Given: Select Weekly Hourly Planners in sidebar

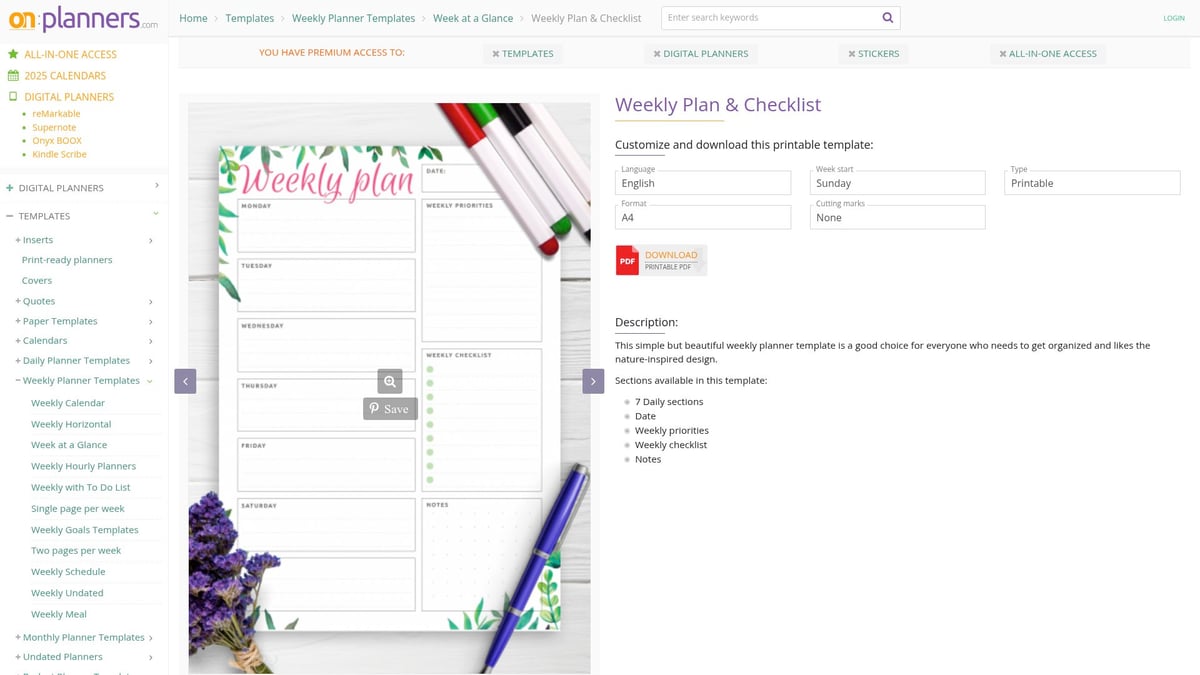Looking at the screenshot, I should [83, 466].
